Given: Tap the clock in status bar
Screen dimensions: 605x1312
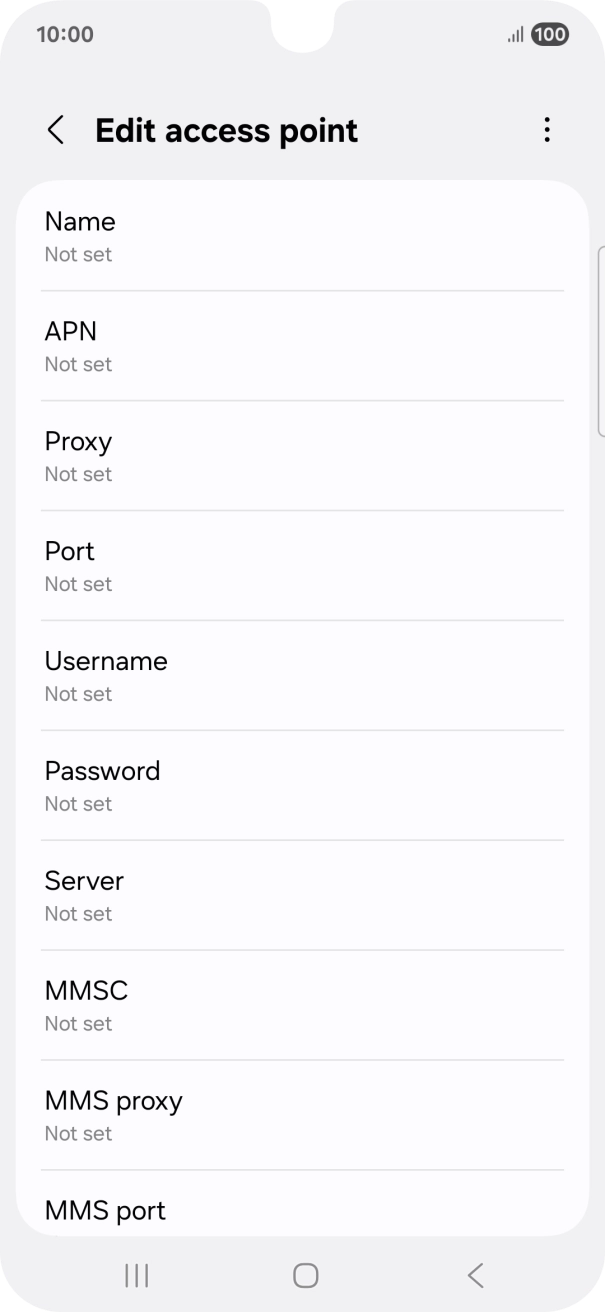Looking at the screenshot, I should 65,34.
